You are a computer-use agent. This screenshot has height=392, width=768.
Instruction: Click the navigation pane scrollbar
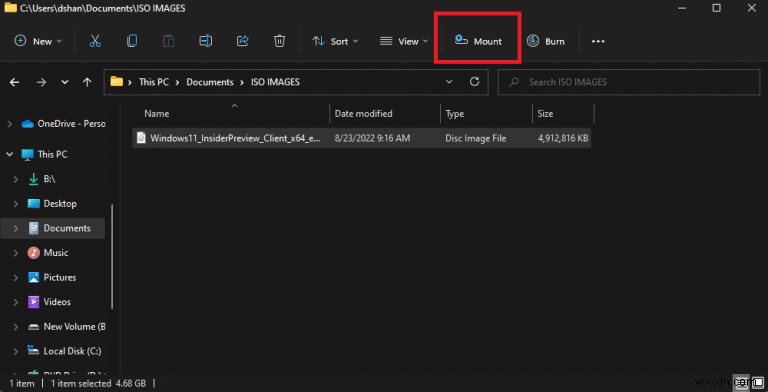[x=112, y=257]
